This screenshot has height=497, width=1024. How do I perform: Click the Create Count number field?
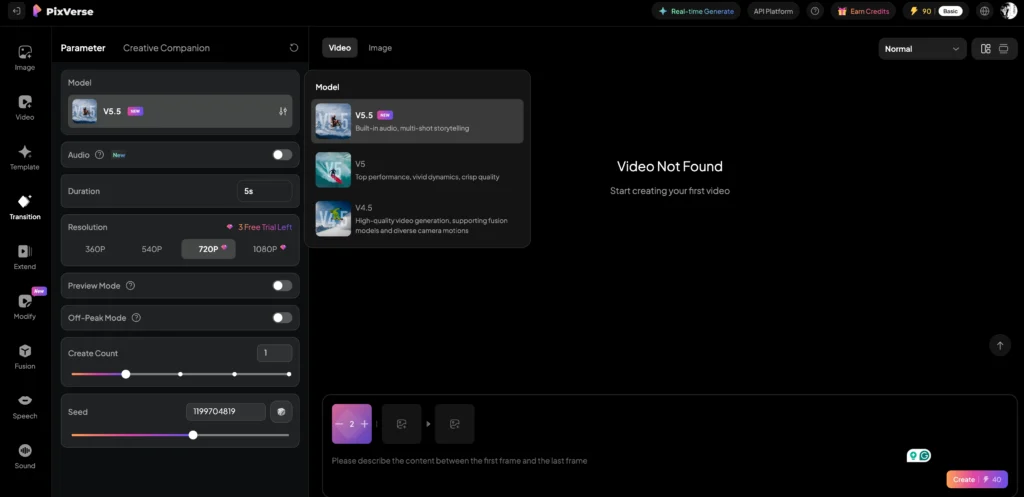pos(274,353)
